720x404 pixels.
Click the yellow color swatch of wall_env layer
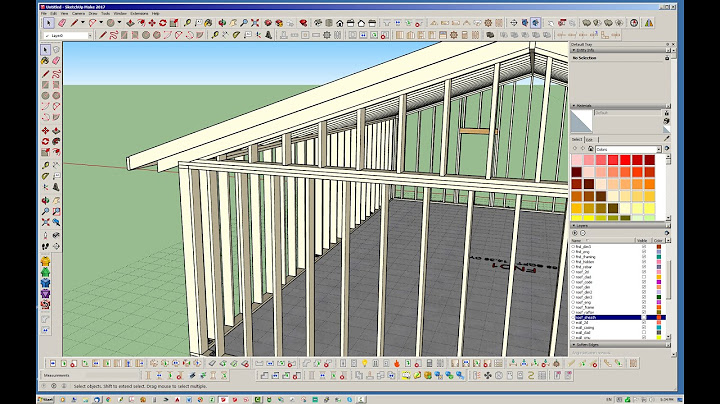(658, 337)
